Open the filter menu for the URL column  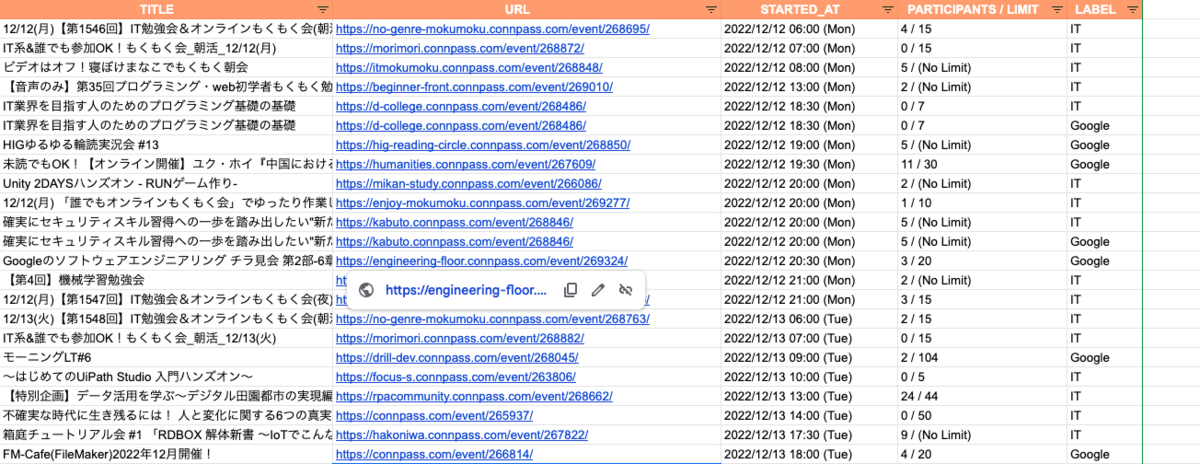click(711, 9)
